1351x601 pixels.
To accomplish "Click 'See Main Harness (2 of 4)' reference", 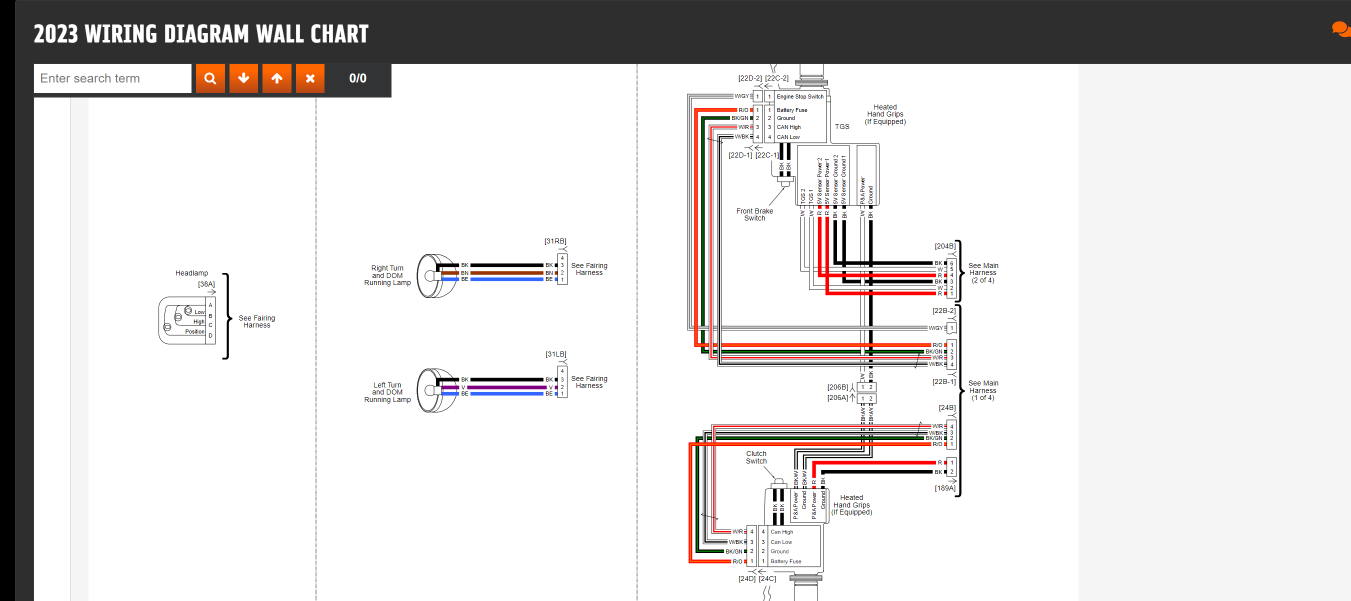I will point(983,272).
